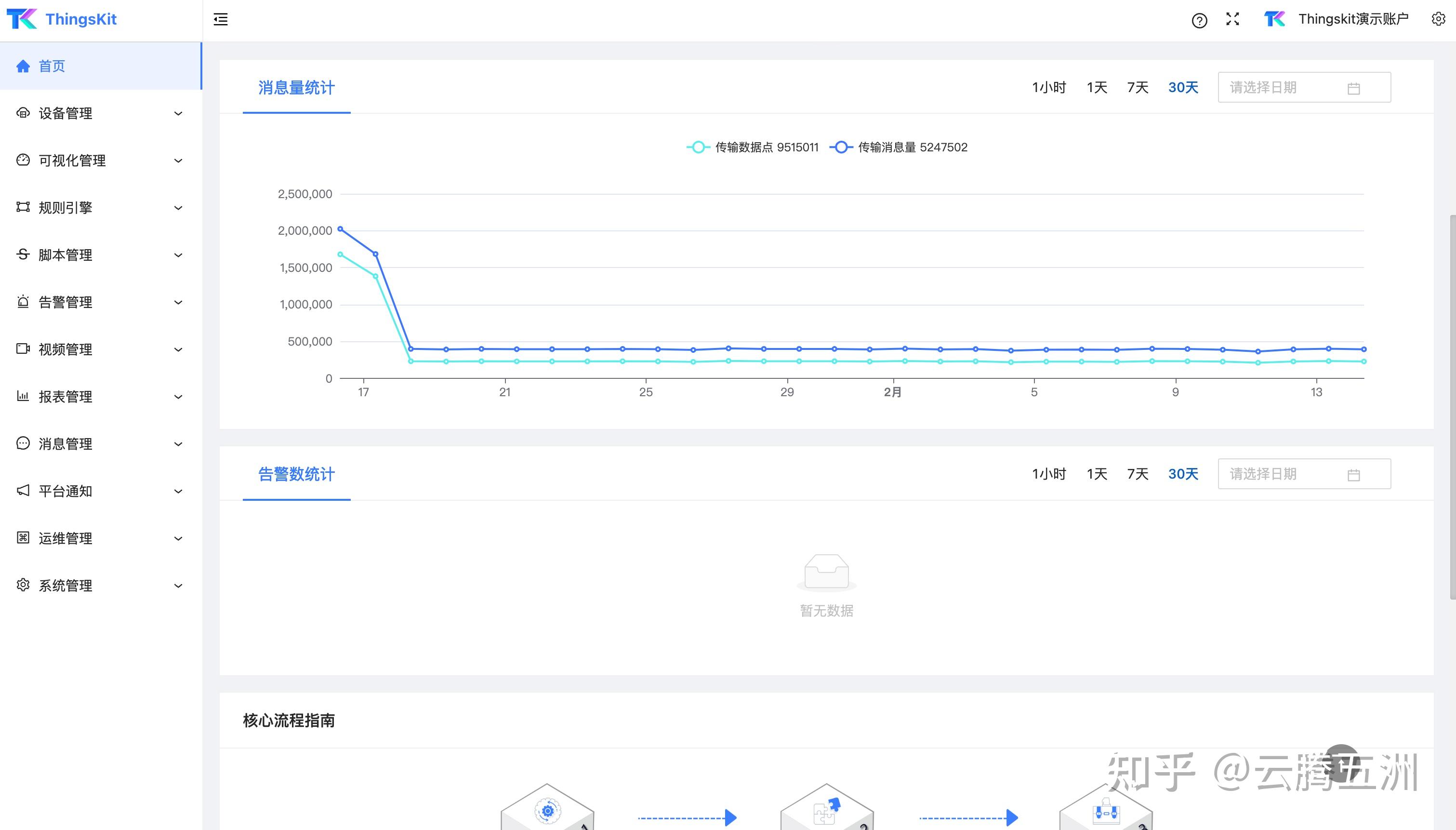
Task: Open the settings gear in header
Action: 1438,19
